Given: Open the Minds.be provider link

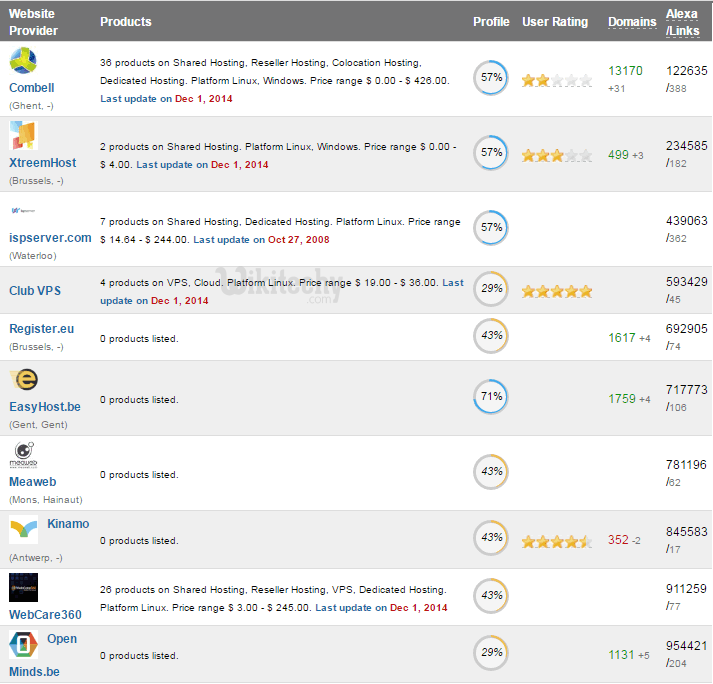Looking at the screenshot, I should pos(35,672).
